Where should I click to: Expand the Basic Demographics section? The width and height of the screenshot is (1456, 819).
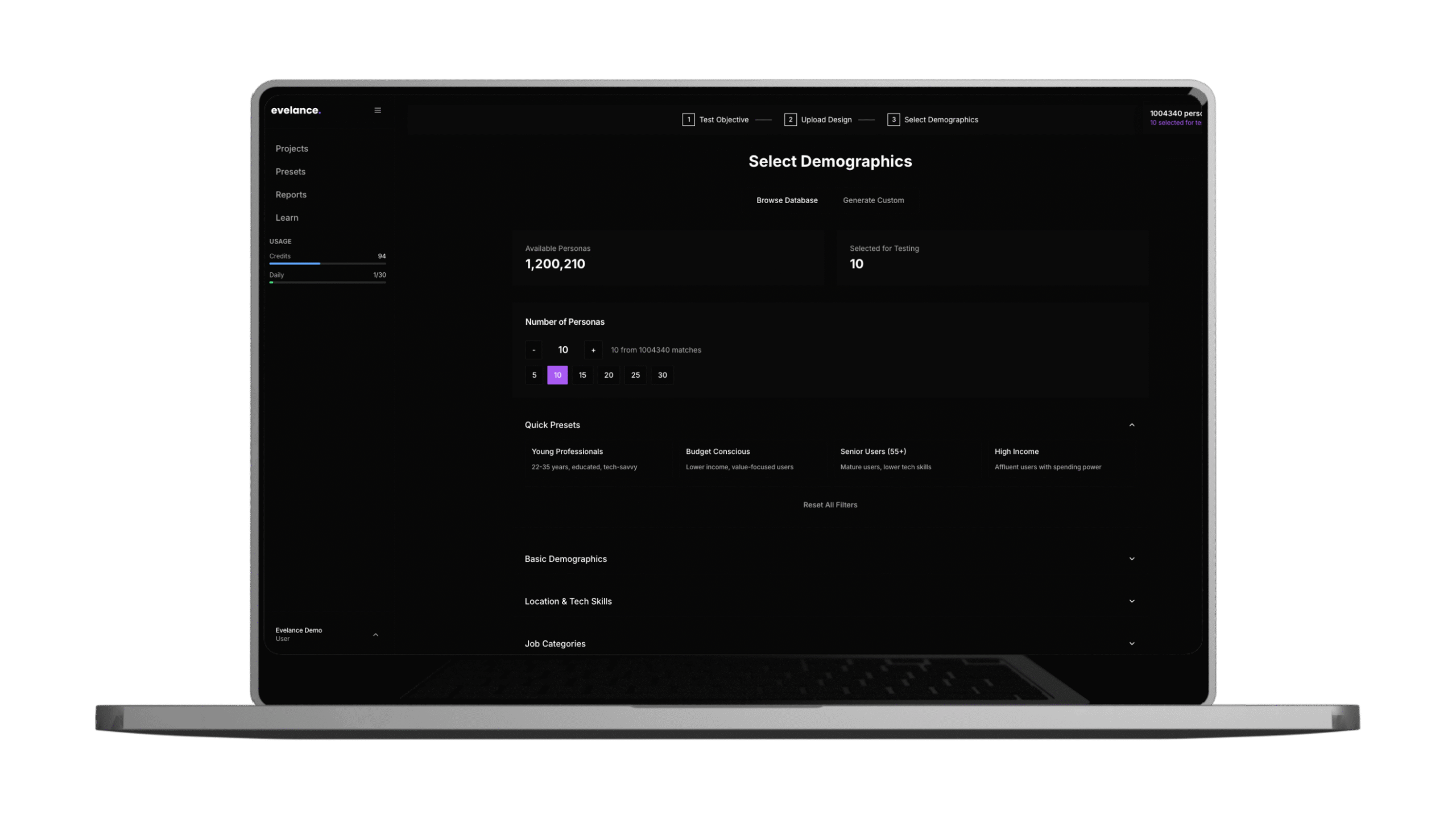(1131, 559)
